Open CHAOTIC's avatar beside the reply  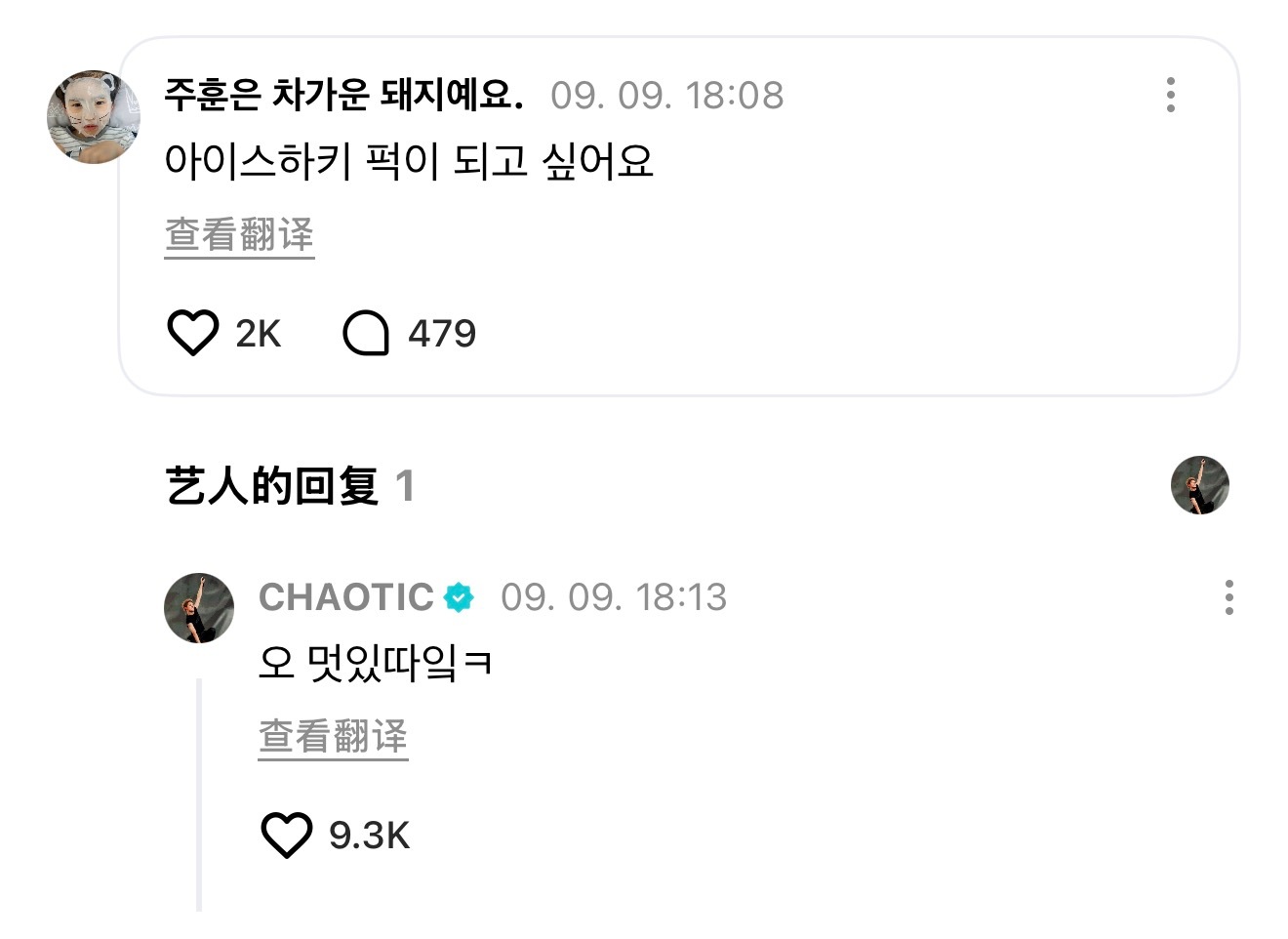coord(199,607)
